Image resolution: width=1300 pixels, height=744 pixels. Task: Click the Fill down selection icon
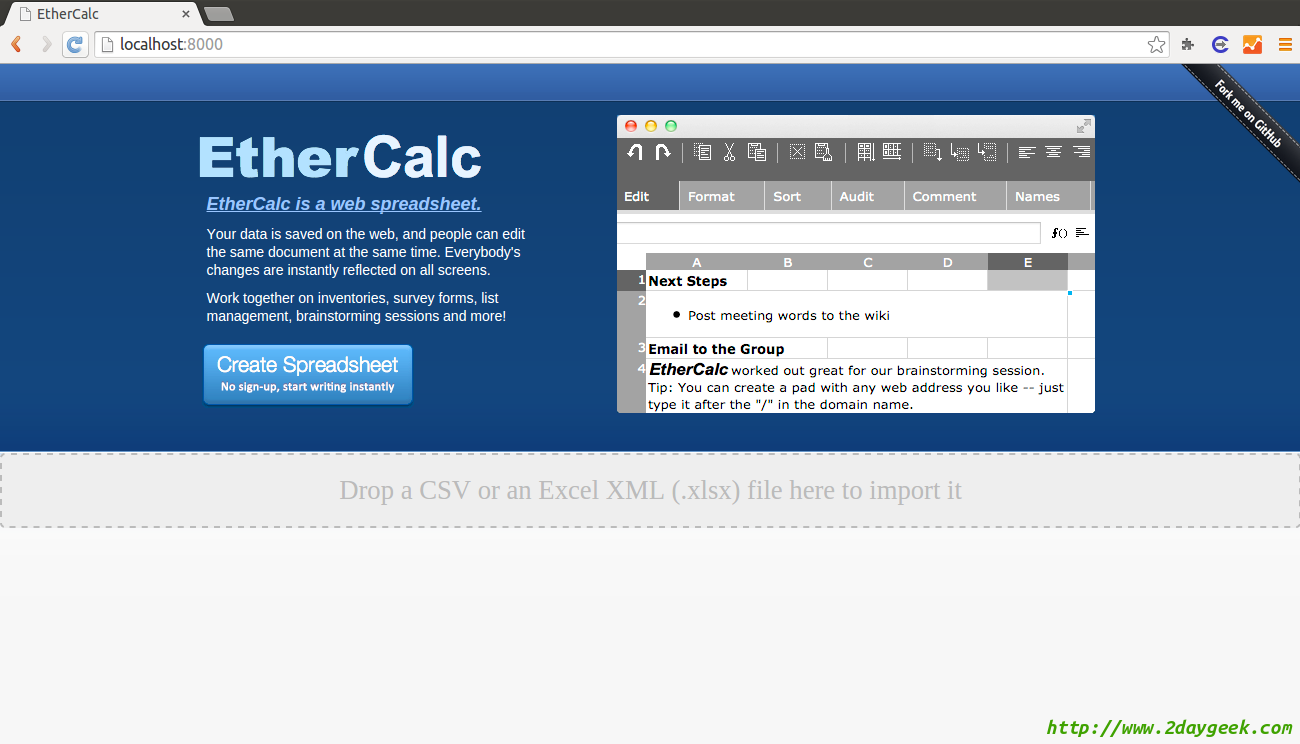click(933, 152)
